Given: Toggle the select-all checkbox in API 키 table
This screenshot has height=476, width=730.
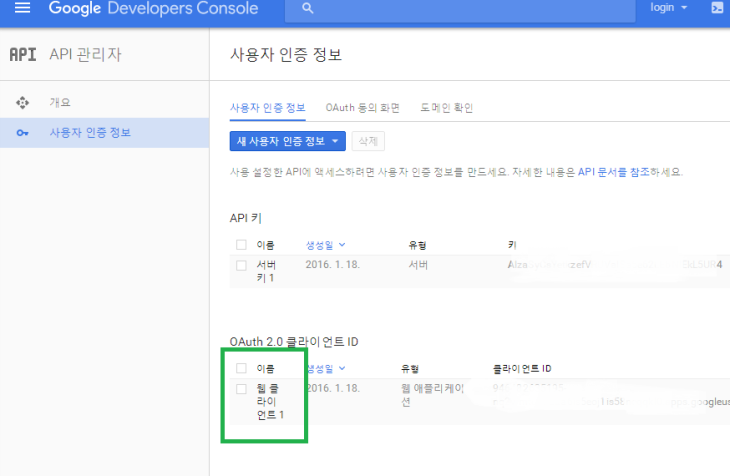Looking at the screenshot, I should [241, 244].
